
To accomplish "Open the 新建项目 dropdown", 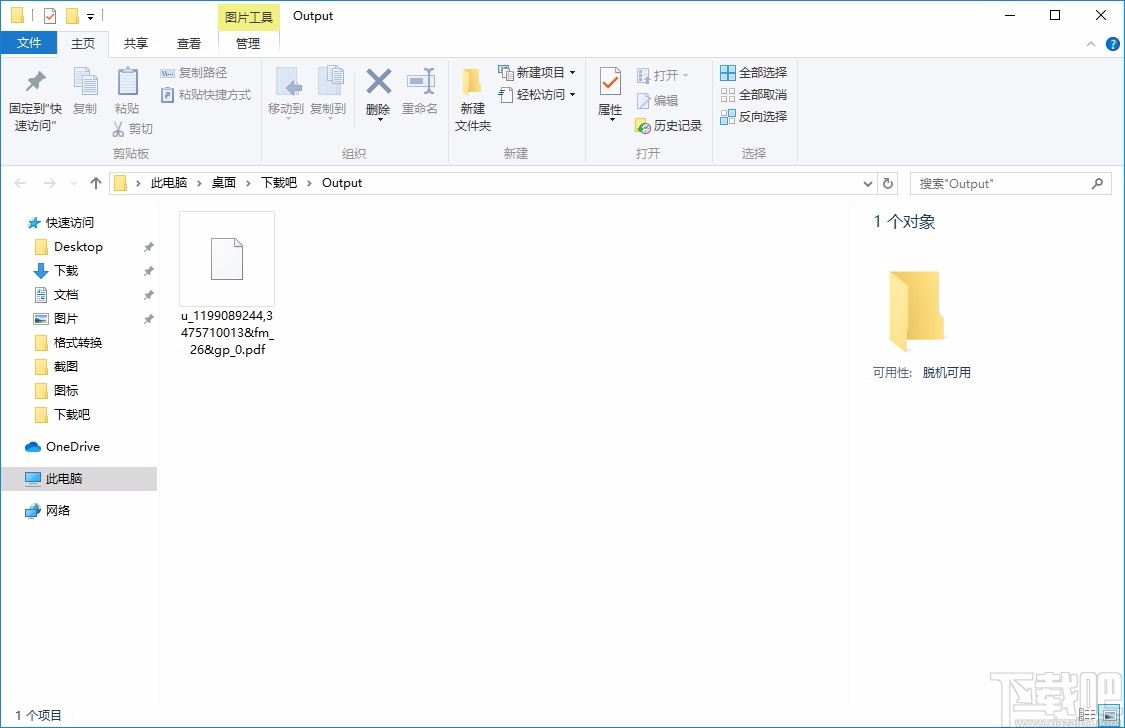I will pos(573,72).
